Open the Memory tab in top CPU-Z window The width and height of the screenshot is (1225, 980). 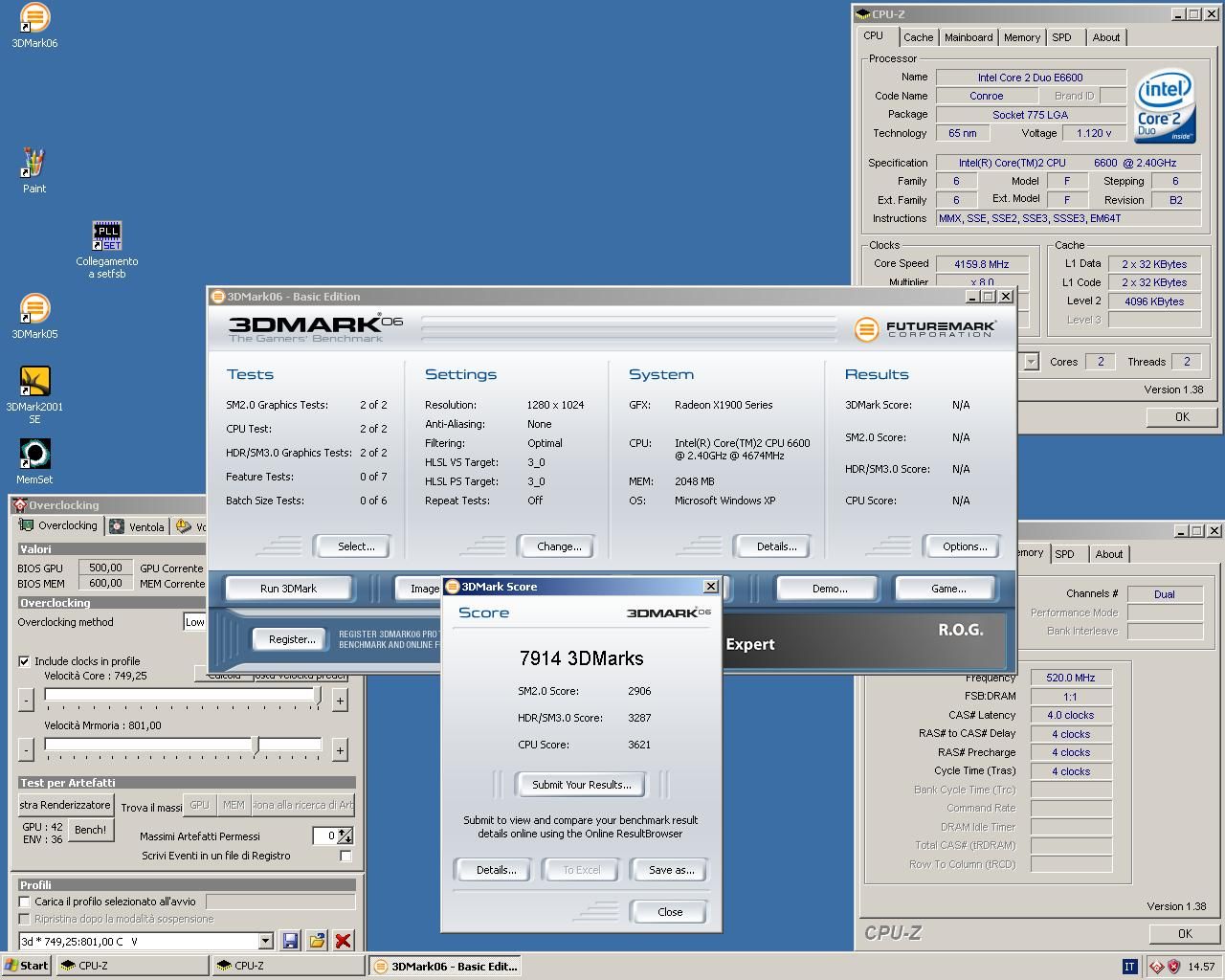tap(1021, 37)
